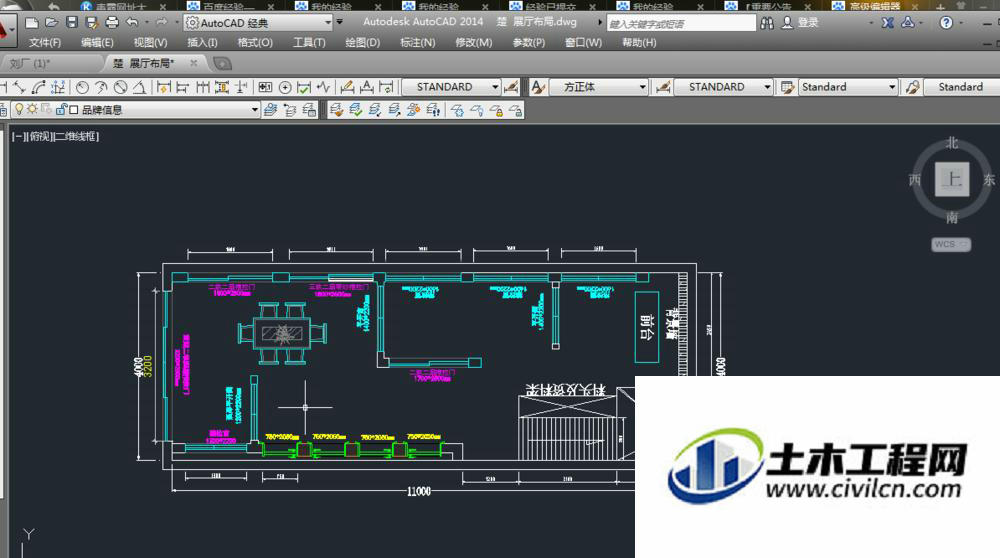Screen dimensions: 1000x558
Task: Select the Dimension Update tool
Action: pyautogui.click(x=386, y=87)
